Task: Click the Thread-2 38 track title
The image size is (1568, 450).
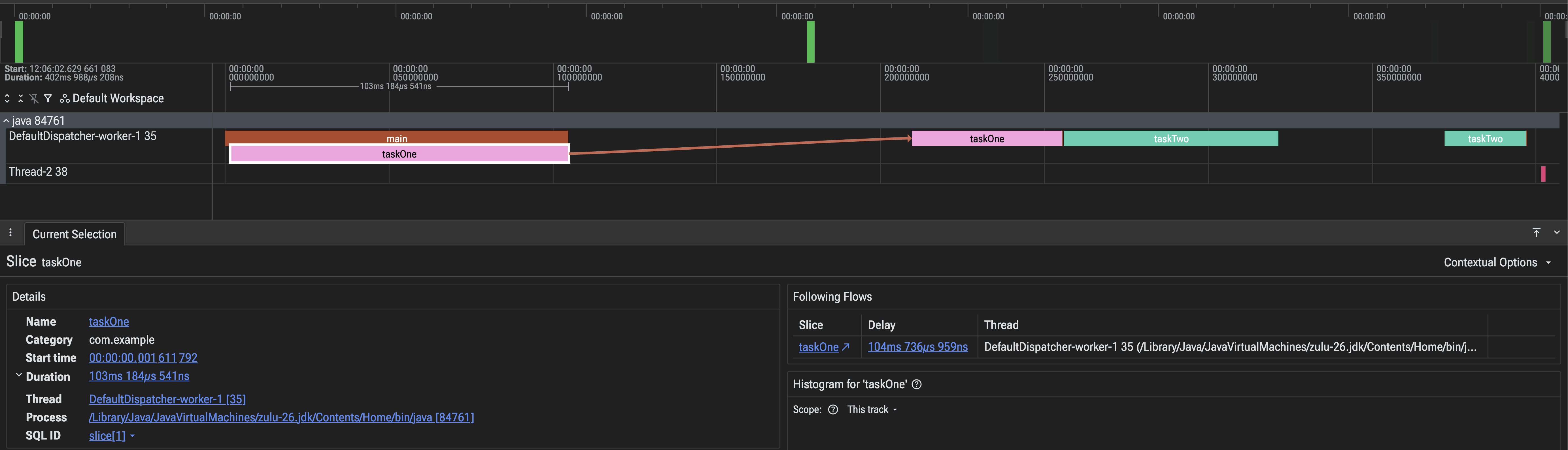Action: click(x=38, y=172)
